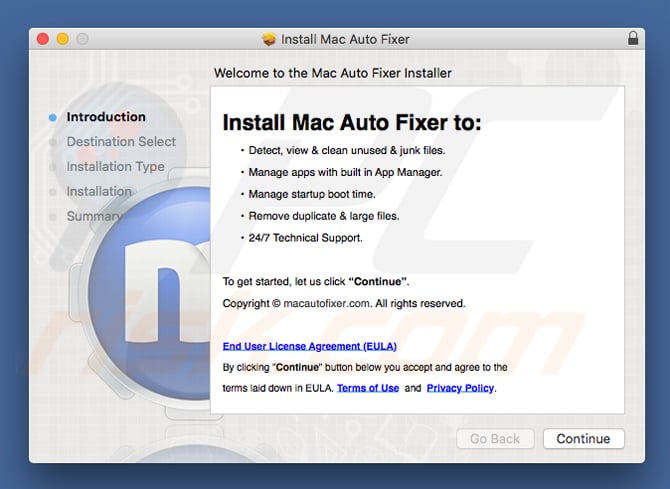Click the 'Install Mac Auto Fixer to:' heading
The width and height of the screenshot is (670, 489).
point(352,123)
